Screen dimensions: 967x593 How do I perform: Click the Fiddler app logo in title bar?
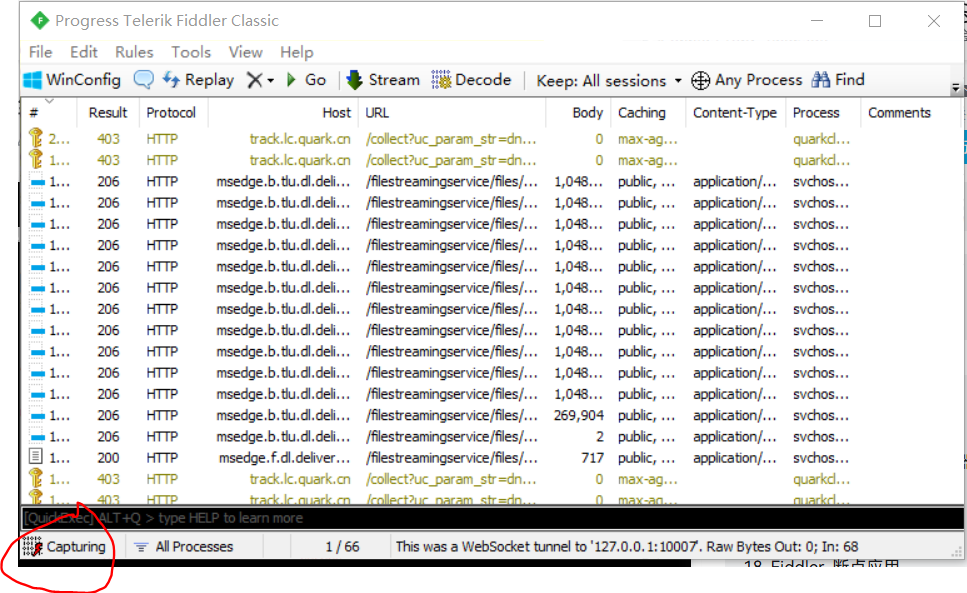click(39, 20)
